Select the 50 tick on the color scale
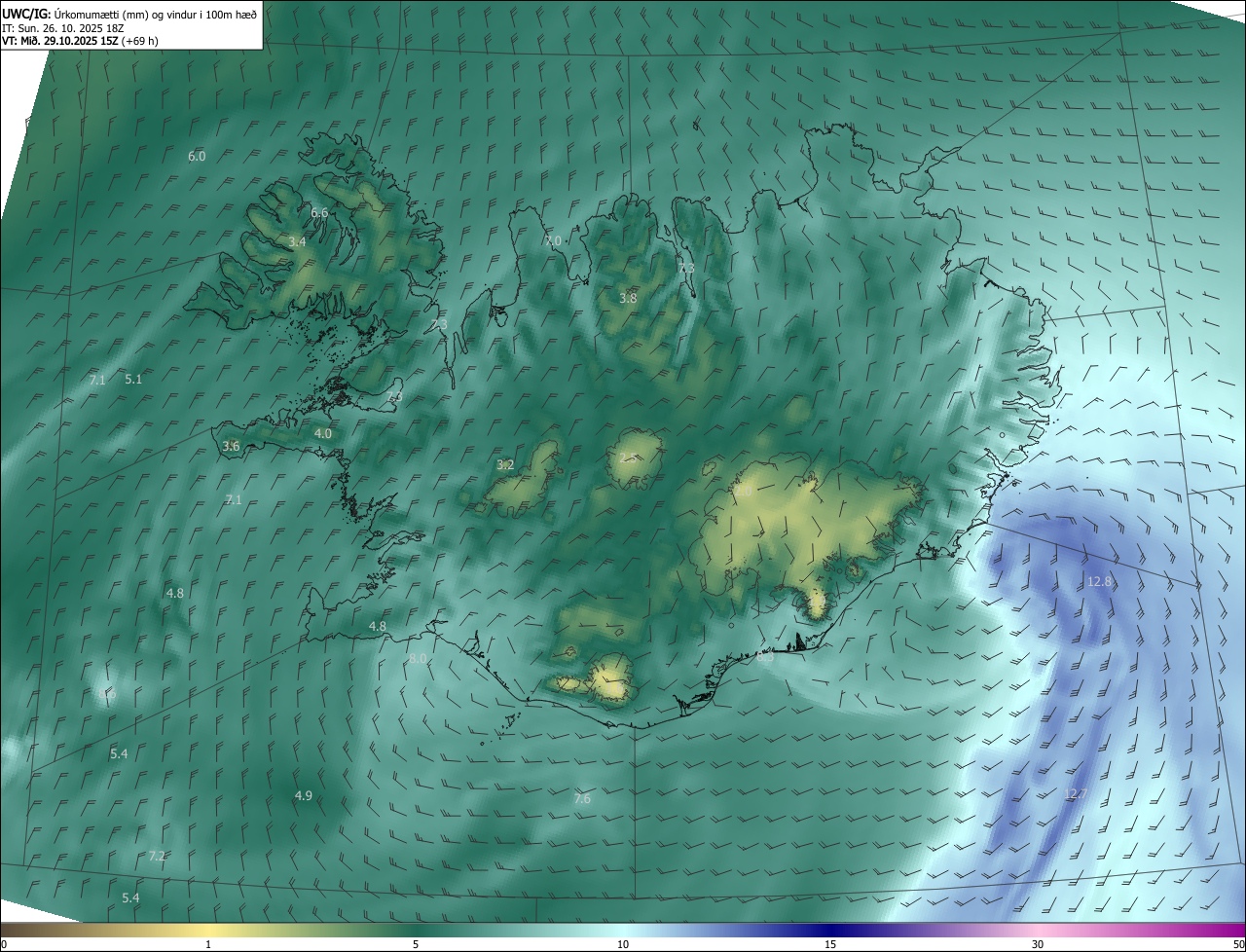1246x952 pixels. coord(1238,944)
